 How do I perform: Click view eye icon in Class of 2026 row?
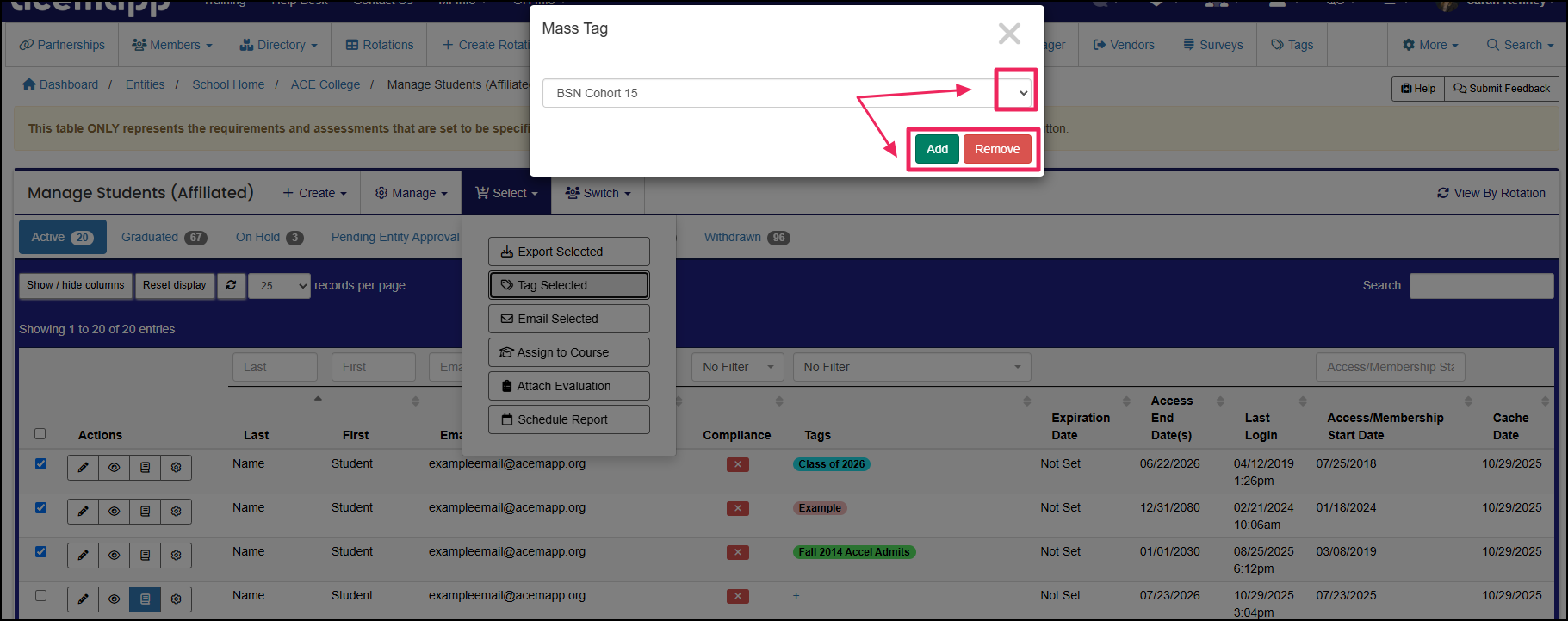[114, 468]
